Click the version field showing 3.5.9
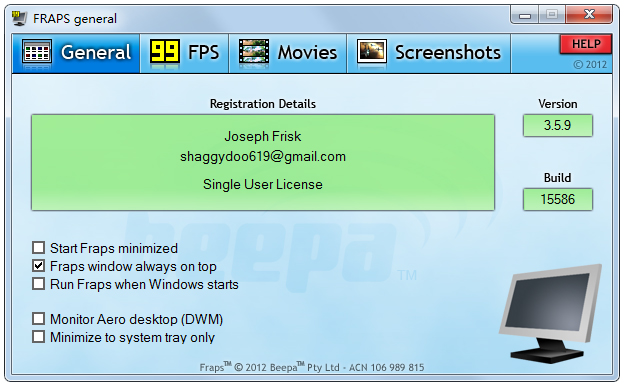624x386 pixels. point(558,125)
